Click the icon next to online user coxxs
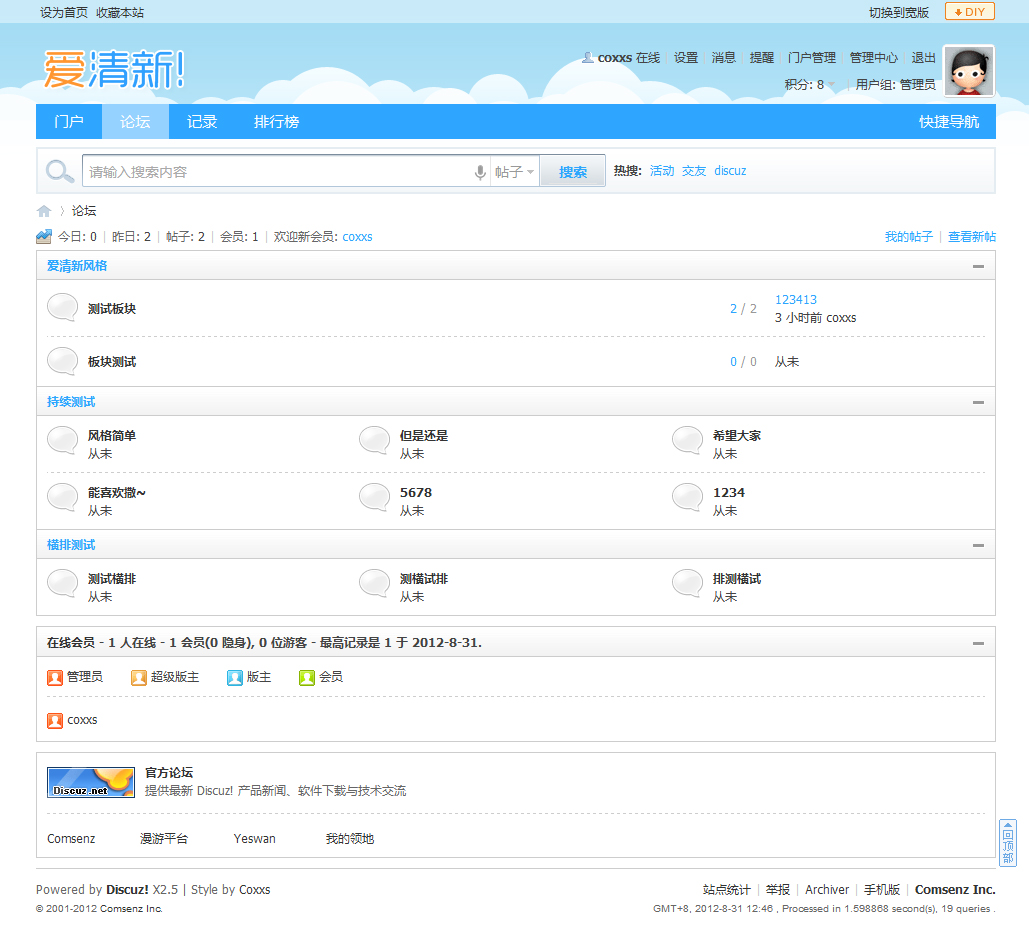This screenshot has width=1029, height=944. coord(55,721)
